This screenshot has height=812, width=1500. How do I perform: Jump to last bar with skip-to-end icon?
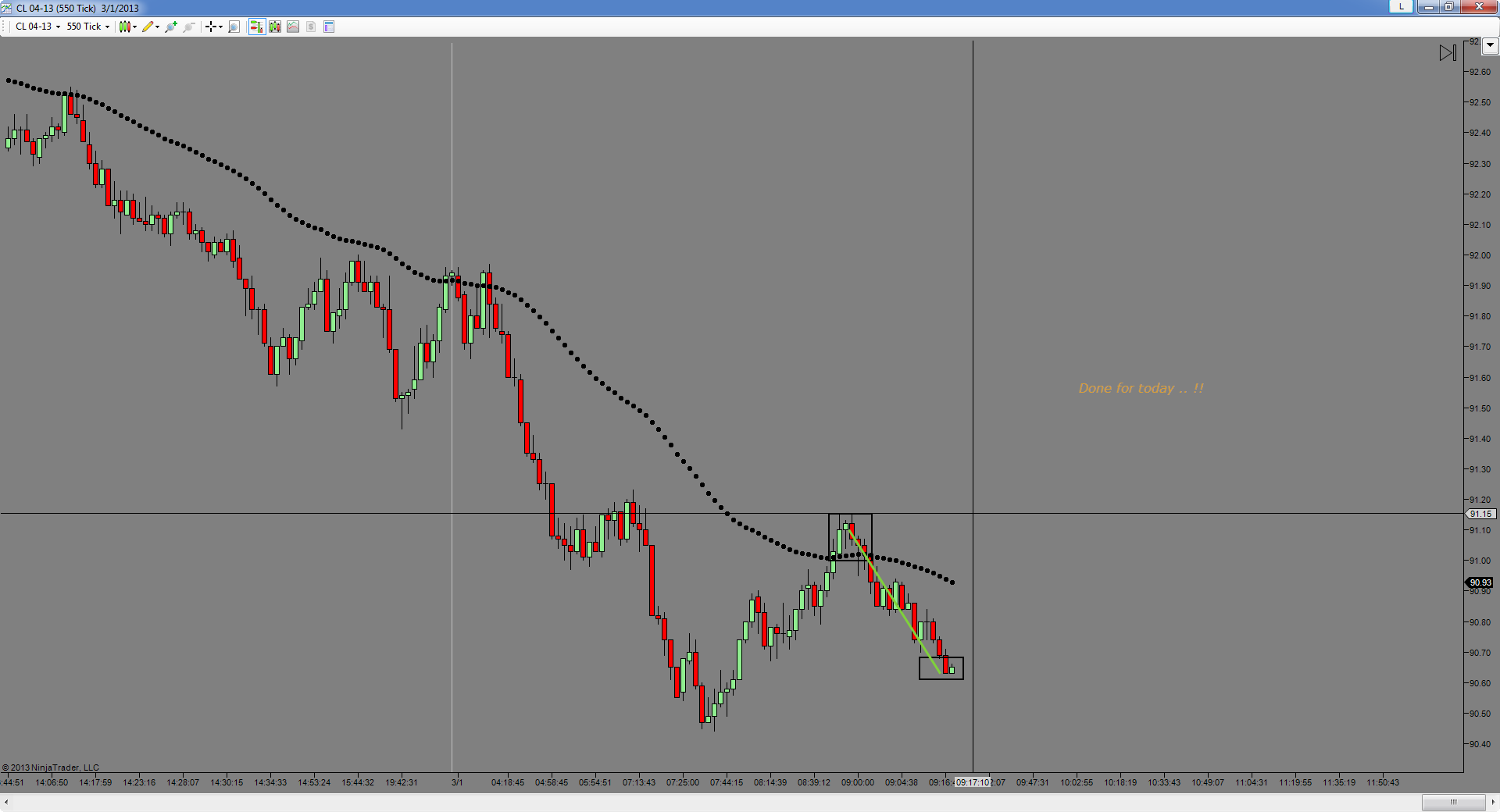[1448, 52]
